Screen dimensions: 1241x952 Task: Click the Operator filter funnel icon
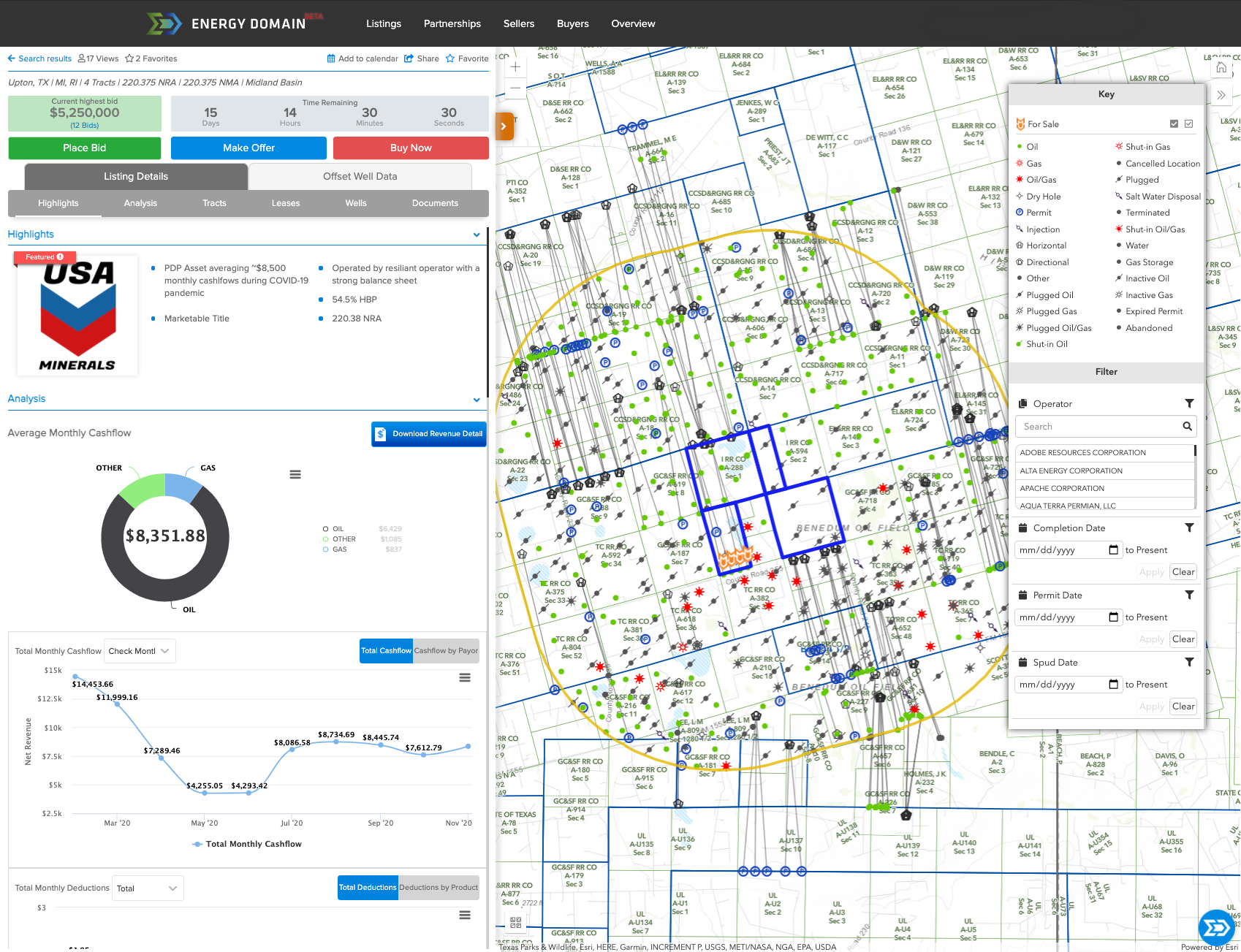1189,403
